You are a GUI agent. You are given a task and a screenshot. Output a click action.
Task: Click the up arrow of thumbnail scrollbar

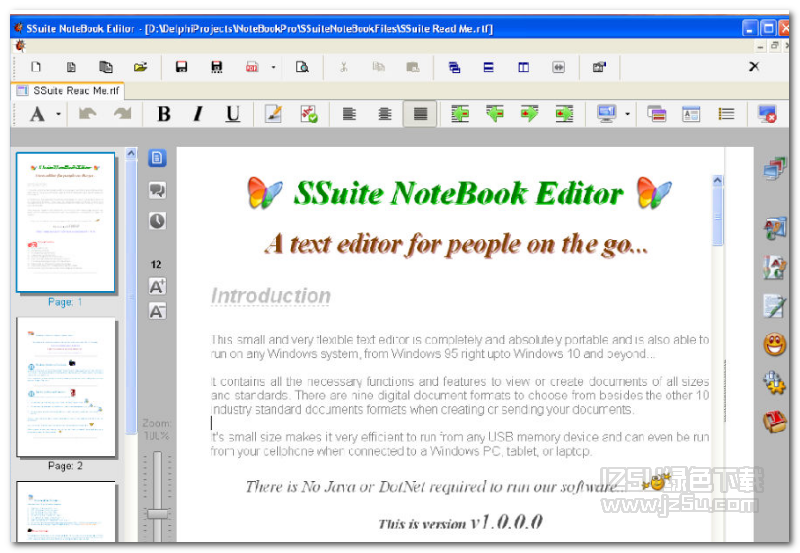pyautogui.click(x=131, y=153)
